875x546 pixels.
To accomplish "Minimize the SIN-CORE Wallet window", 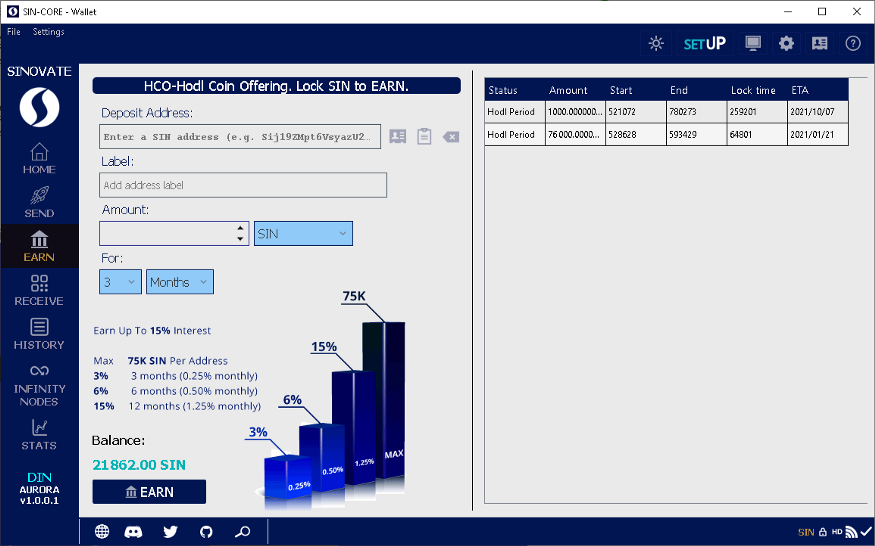I will (788, 12).
